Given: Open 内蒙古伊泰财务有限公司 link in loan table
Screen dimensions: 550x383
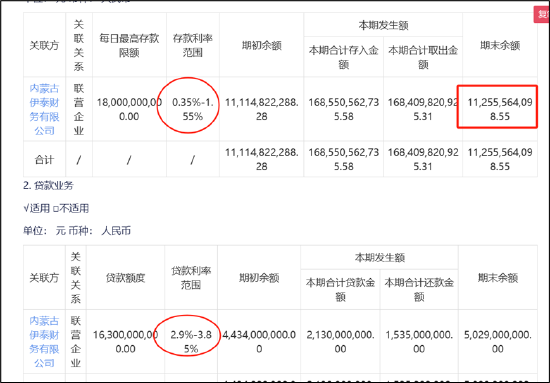Looking at the screenshot, I should pyautogui.click(x=44, y=342).
